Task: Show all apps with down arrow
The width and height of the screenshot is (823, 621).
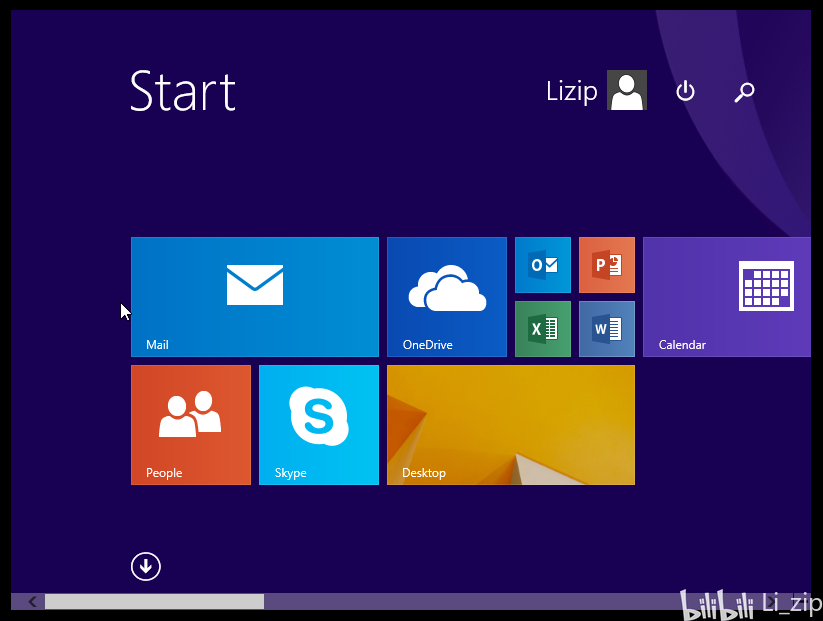Action: [145, 566]
